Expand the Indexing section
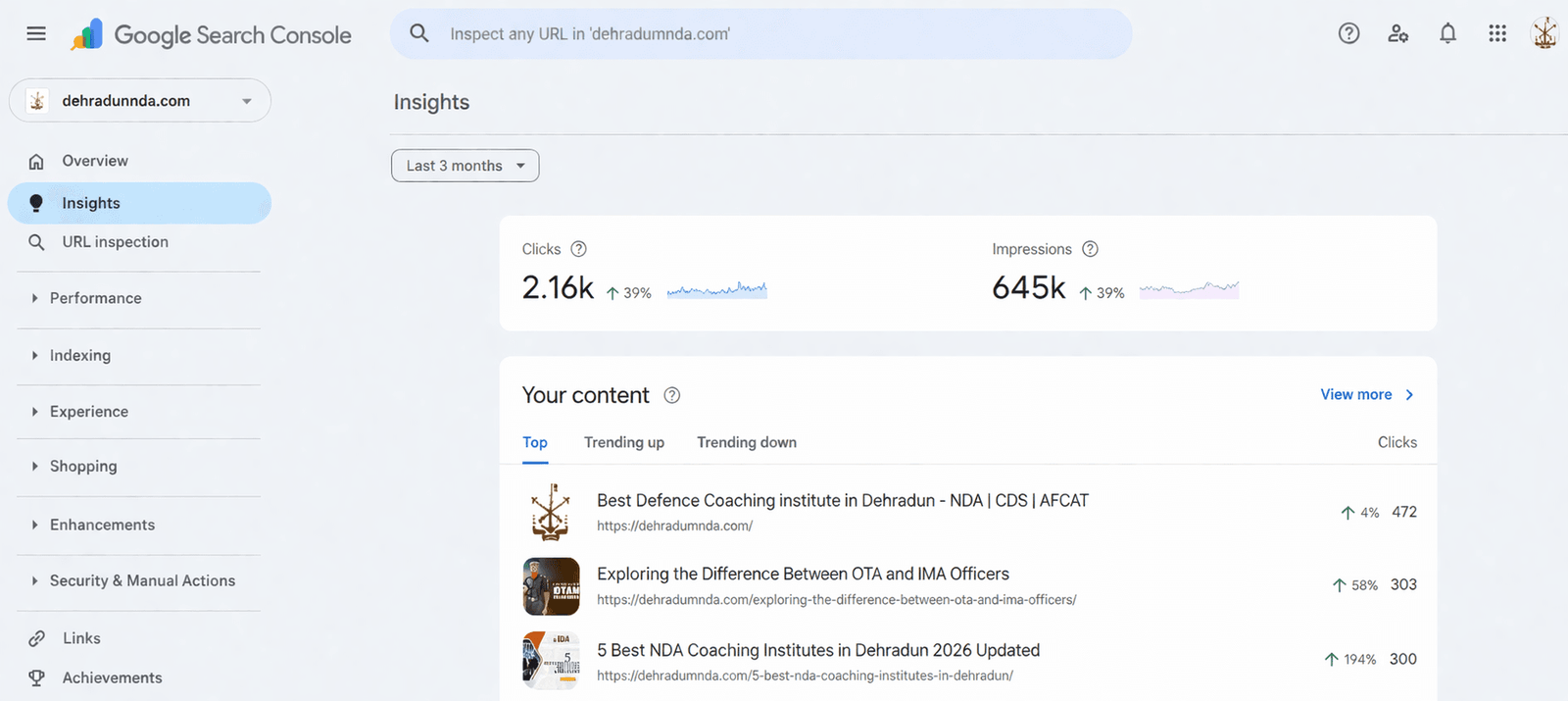Image resolution: width=1568 pixels, height=701 pixels. click(80, 355)
